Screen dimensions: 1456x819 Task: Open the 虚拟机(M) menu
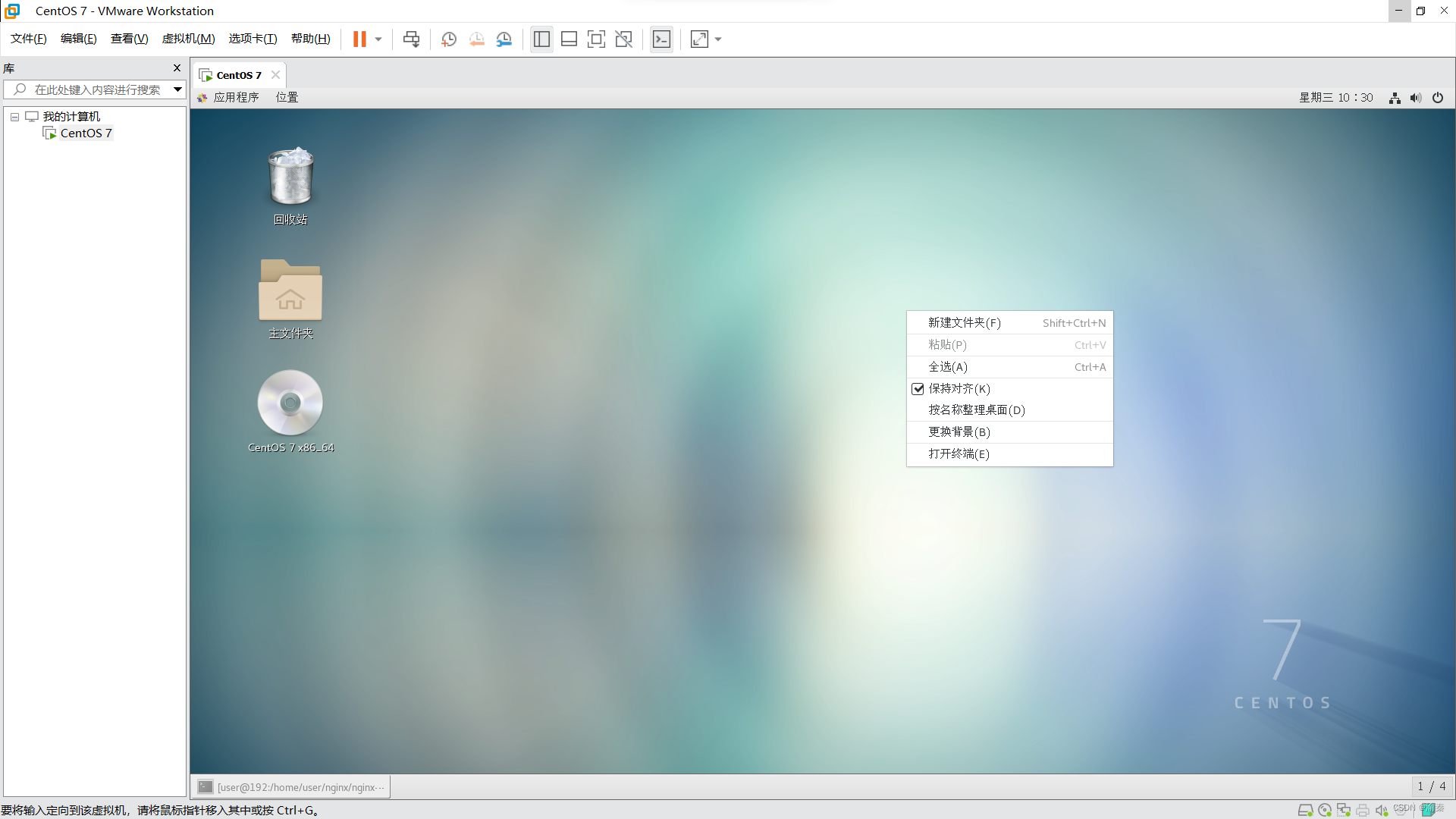[x=188, y=39]
